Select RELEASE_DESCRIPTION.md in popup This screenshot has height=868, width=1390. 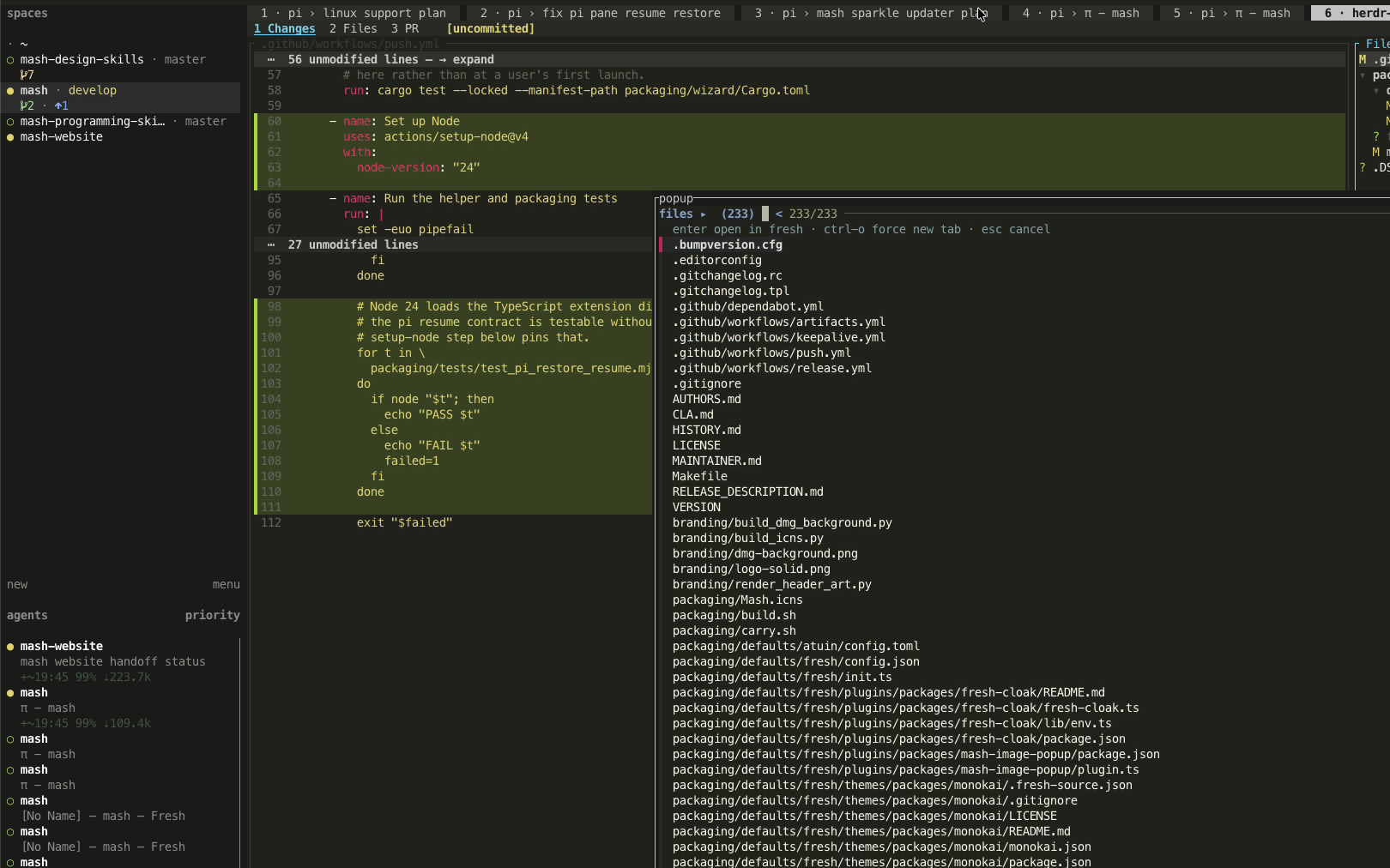coord(748,491)
